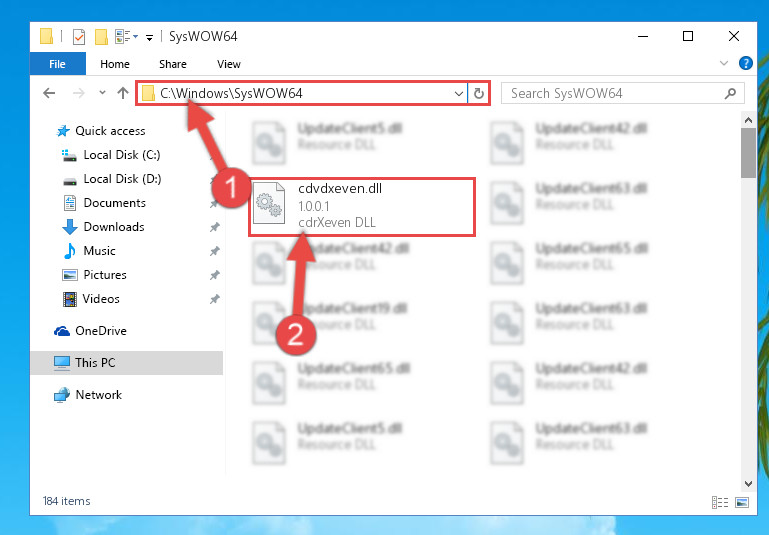Open Pictures in the navigation pane
The image size is (769, 535).
[94, 275]
